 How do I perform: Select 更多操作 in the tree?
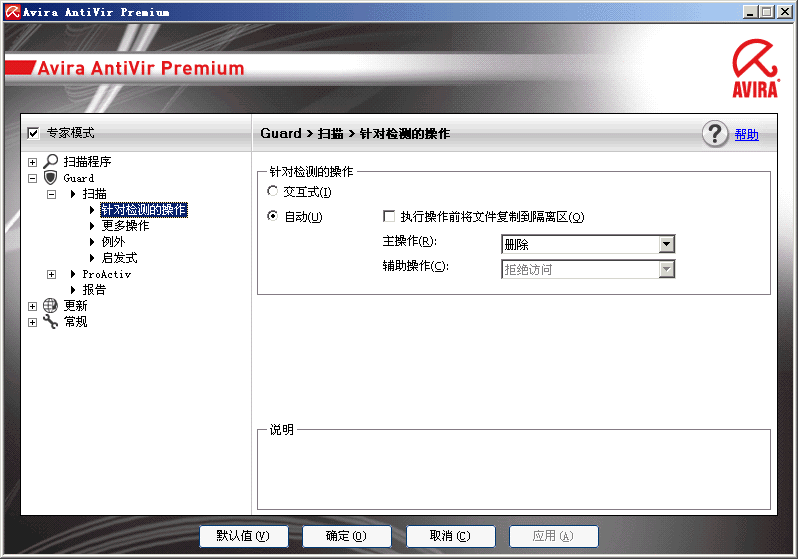[125, 226]
